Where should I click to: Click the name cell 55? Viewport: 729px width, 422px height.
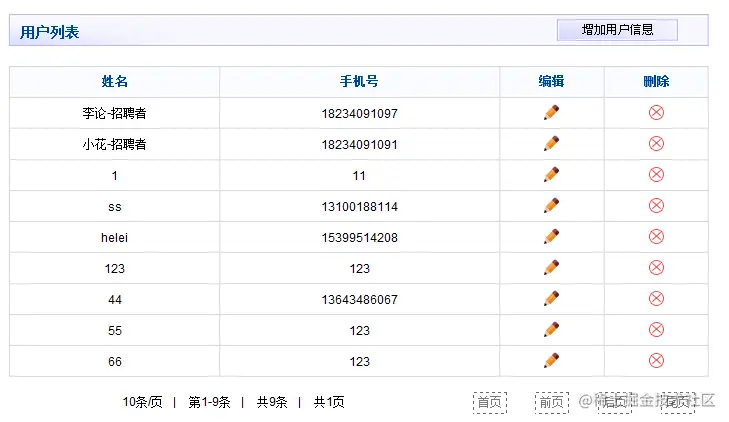(115, 330)
